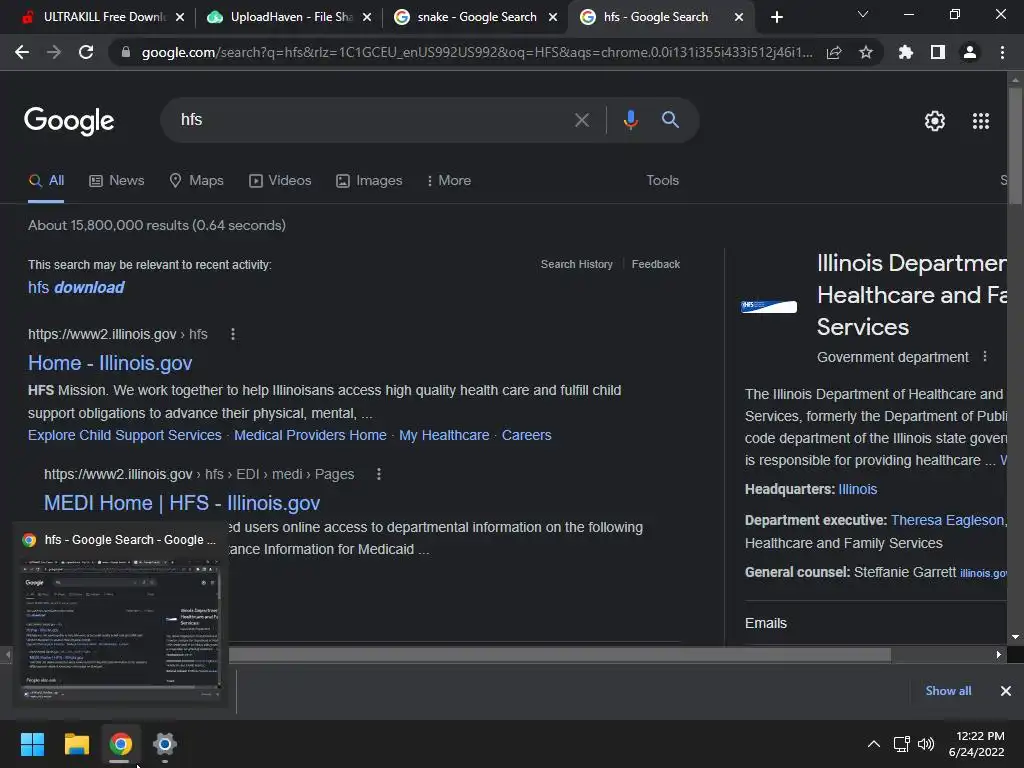Share this page icon in address bar
This screenshot has height=768, width=1024.
(x=834, y=52)
